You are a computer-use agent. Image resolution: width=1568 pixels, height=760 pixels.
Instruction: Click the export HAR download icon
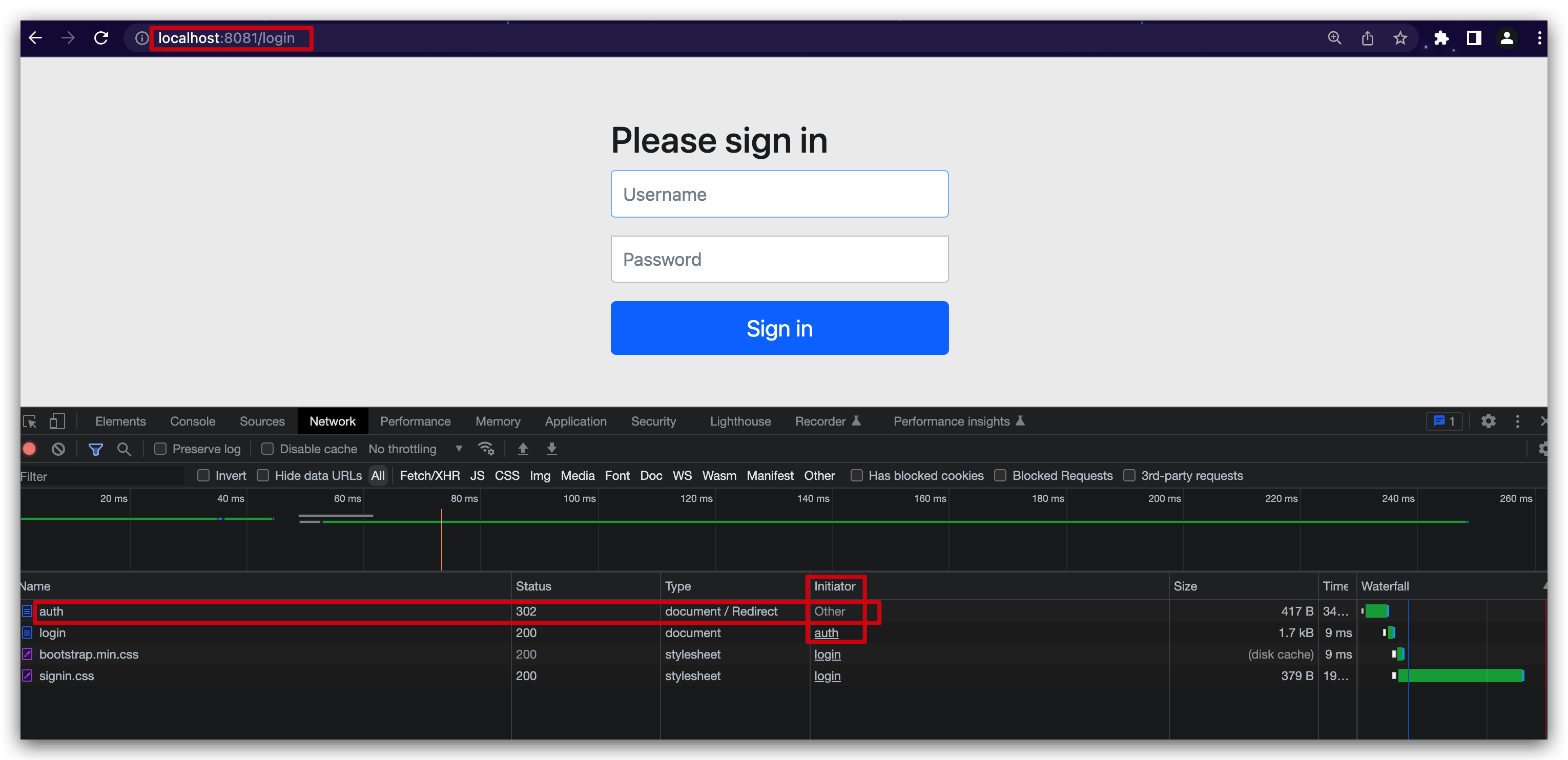551,449
